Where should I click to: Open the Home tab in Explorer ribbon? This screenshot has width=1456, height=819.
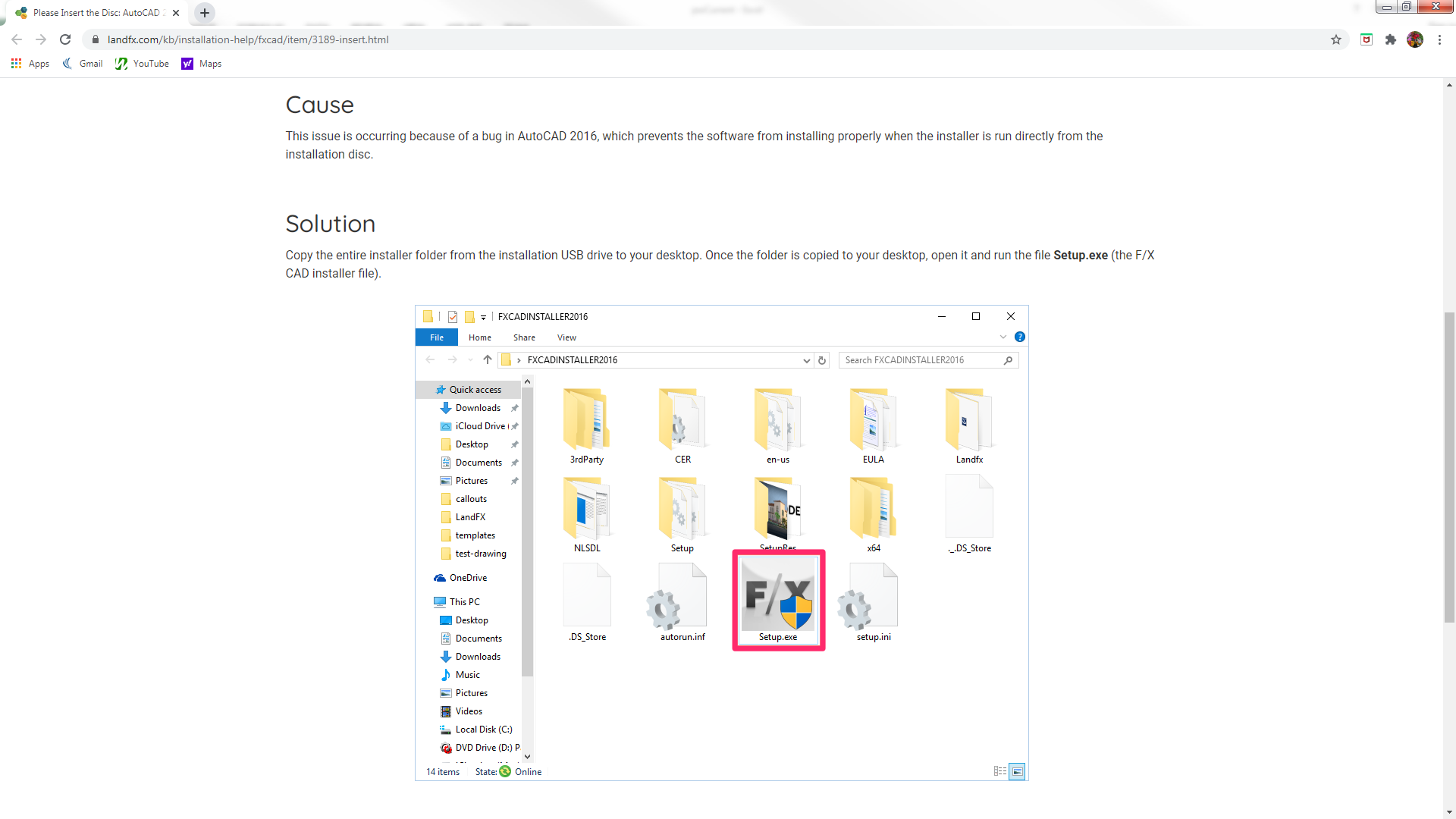479,337
